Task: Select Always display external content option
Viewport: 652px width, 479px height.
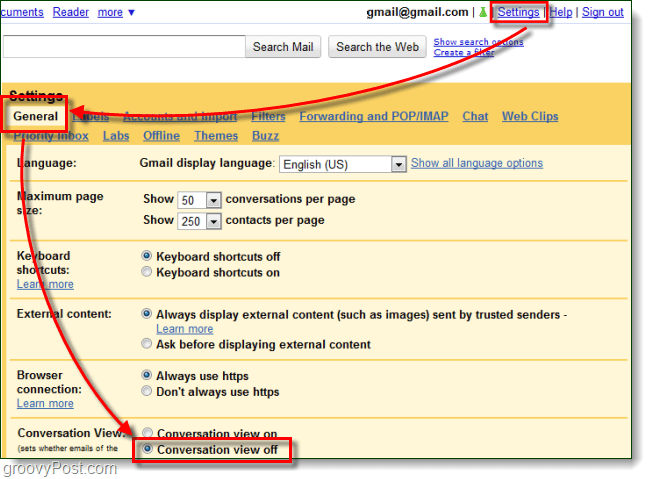Action: [146, 313]
